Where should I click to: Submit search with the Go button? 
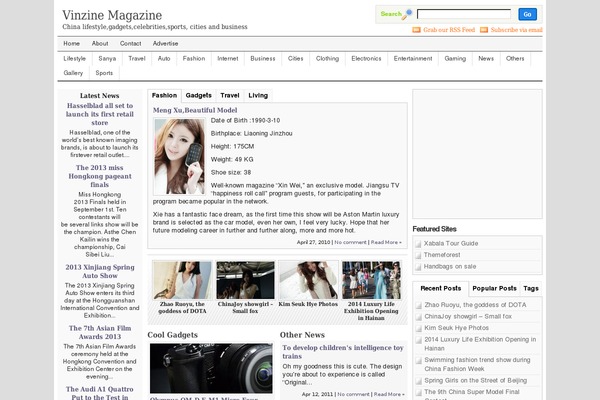(527, 14)
